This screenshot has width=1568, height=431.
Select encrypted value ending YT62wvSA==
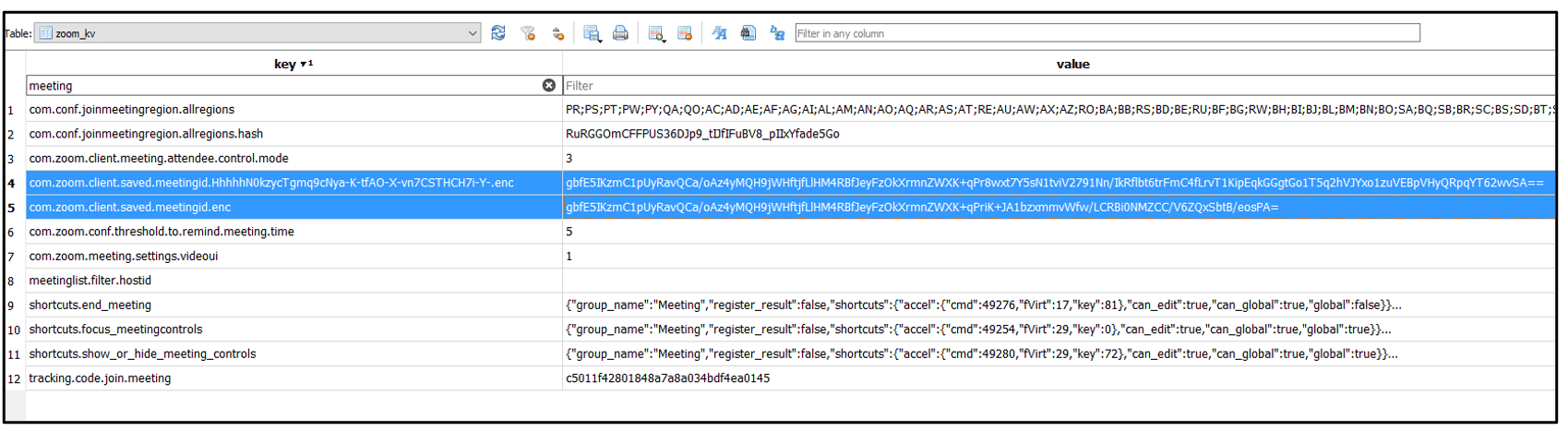(1059, 183)
